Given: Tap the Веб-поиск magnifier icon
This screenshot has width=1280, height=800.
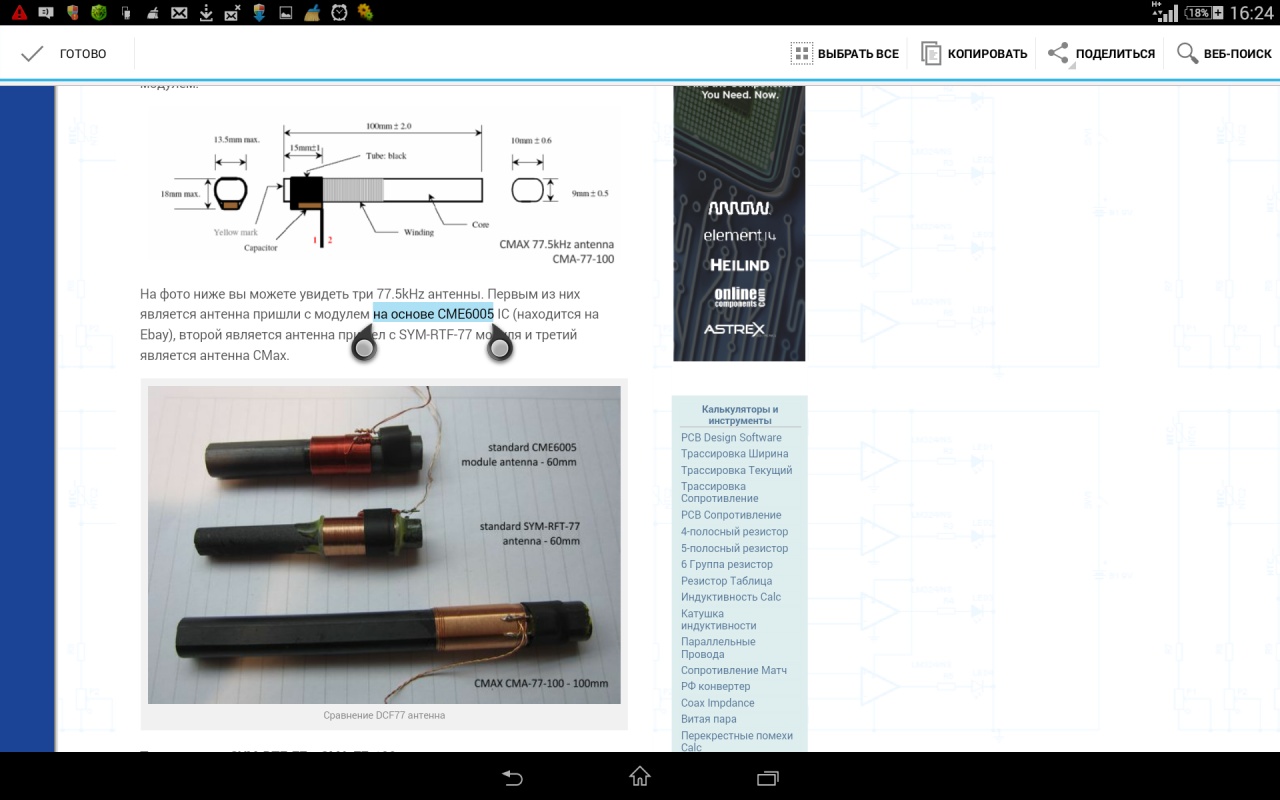Looking at the screenshot, I should coord(1187,54).
